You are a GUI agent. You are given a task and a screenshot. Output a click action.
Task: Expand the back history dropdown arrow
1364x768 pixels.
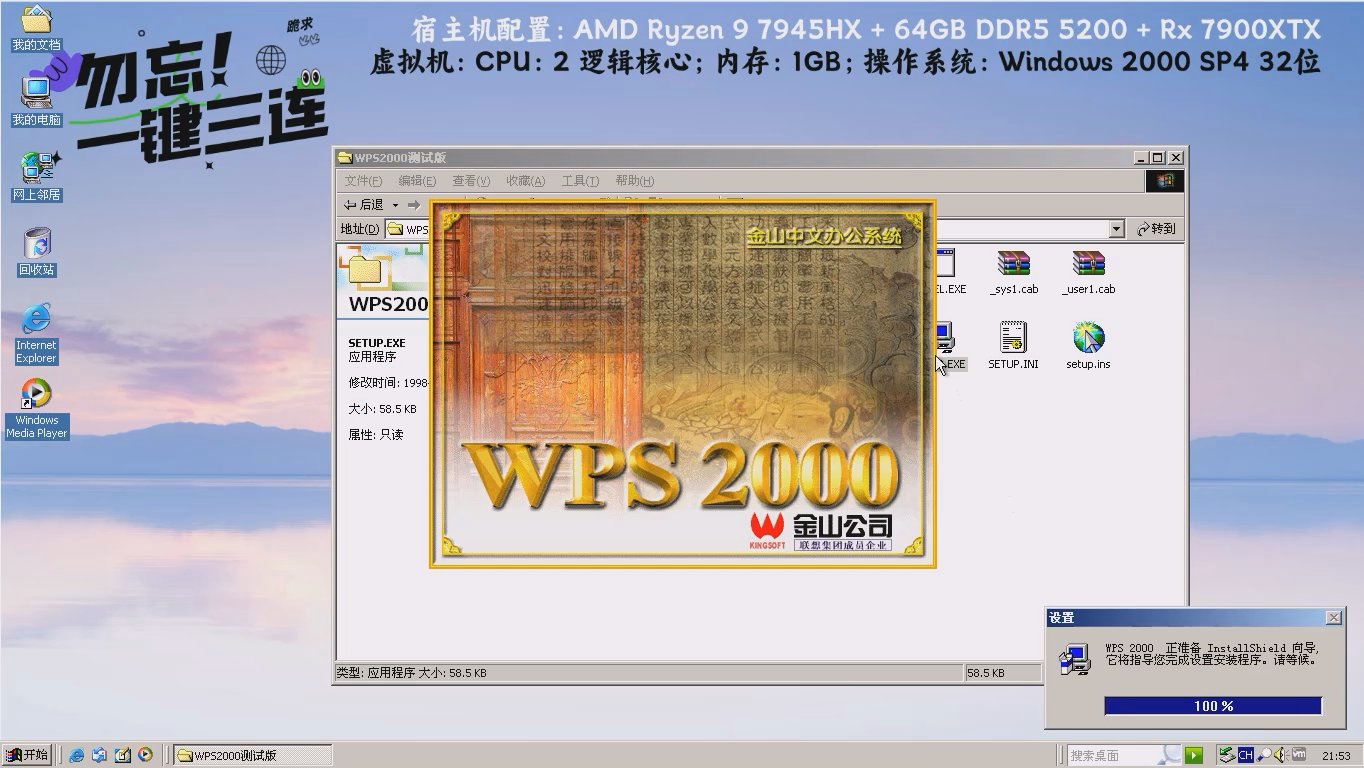coord(395,205)
